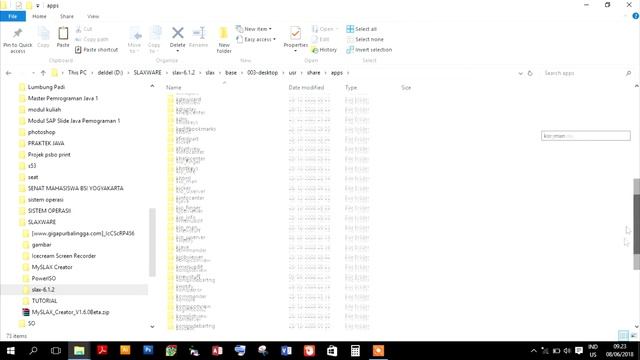
Task: Open the Properties ribbon button
Action: click(x=296, y=40)
